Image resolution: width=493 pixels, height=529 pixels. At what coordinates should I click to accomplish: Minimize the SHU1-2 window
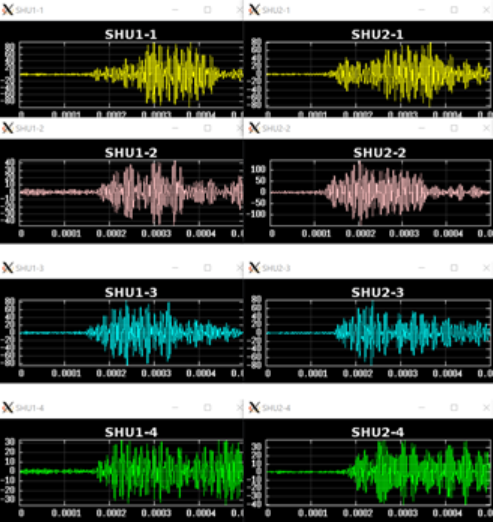[x=175, y=128]
